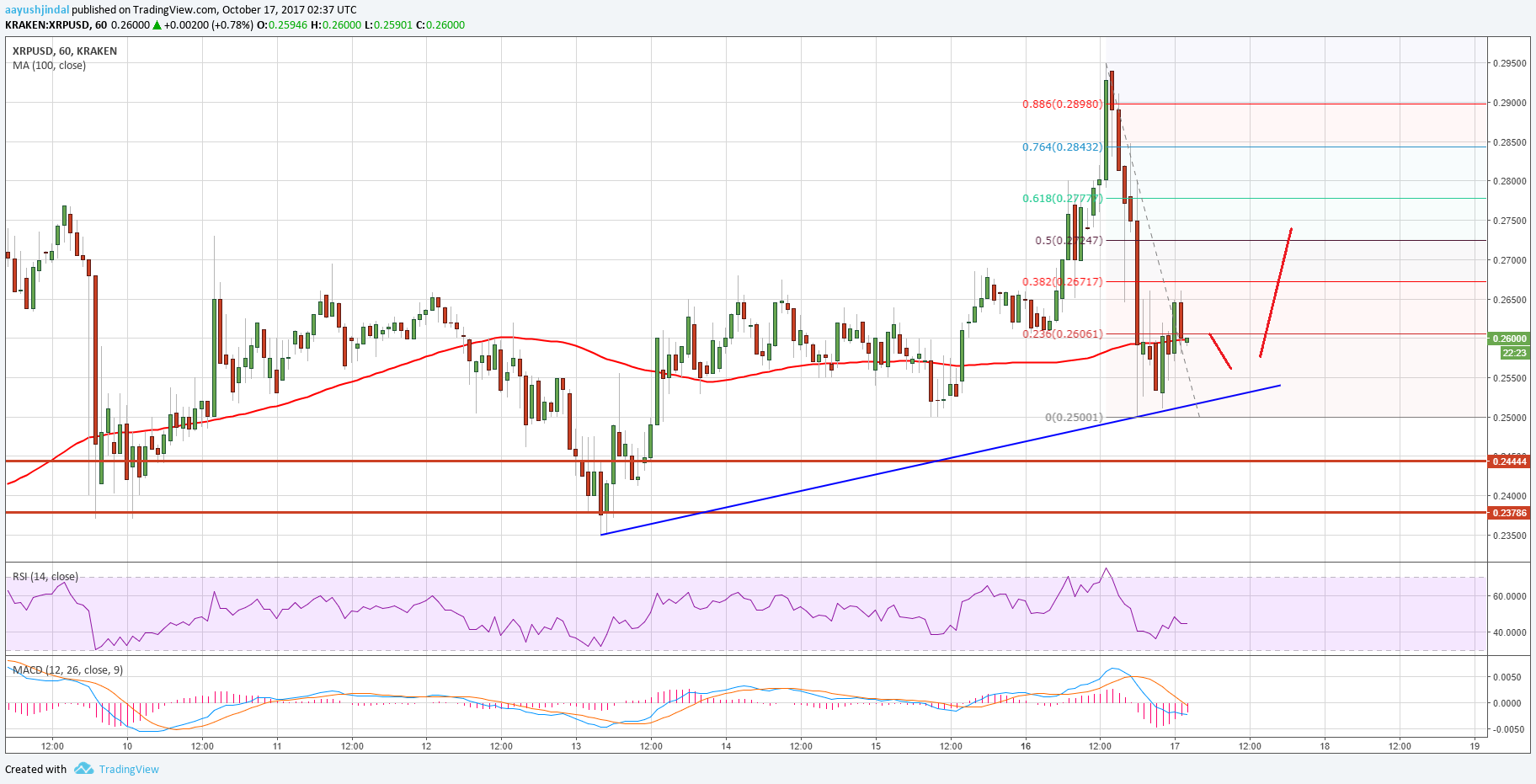Screen dimensions: 1536x784
Task: Click the 0.27500 price axis label
Action: [x=1509, y=221]
